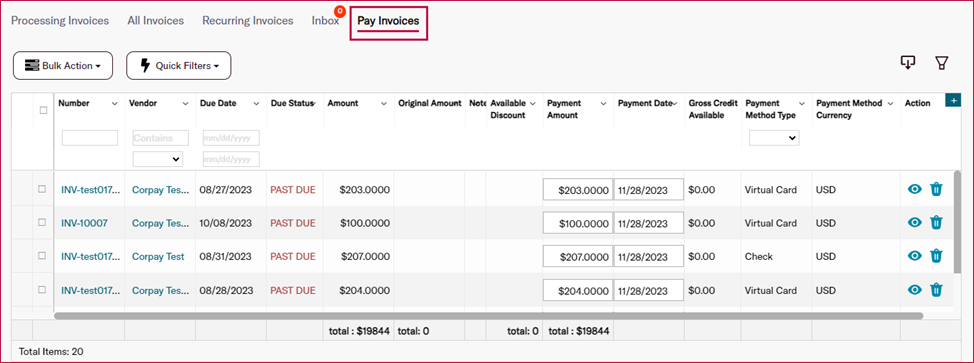Click the 'Total Items: 20' text

pyautogui.click(x=51, y=351)
